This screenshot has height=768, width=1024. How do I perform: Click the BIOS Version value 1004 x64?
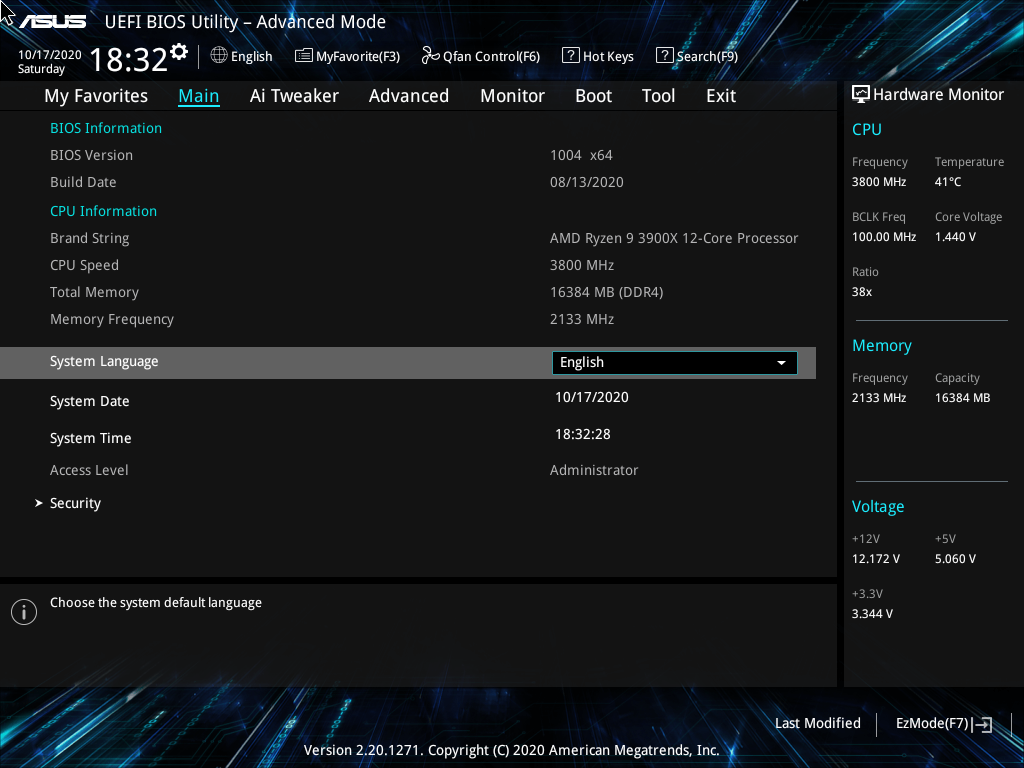(x=581, y=155)
